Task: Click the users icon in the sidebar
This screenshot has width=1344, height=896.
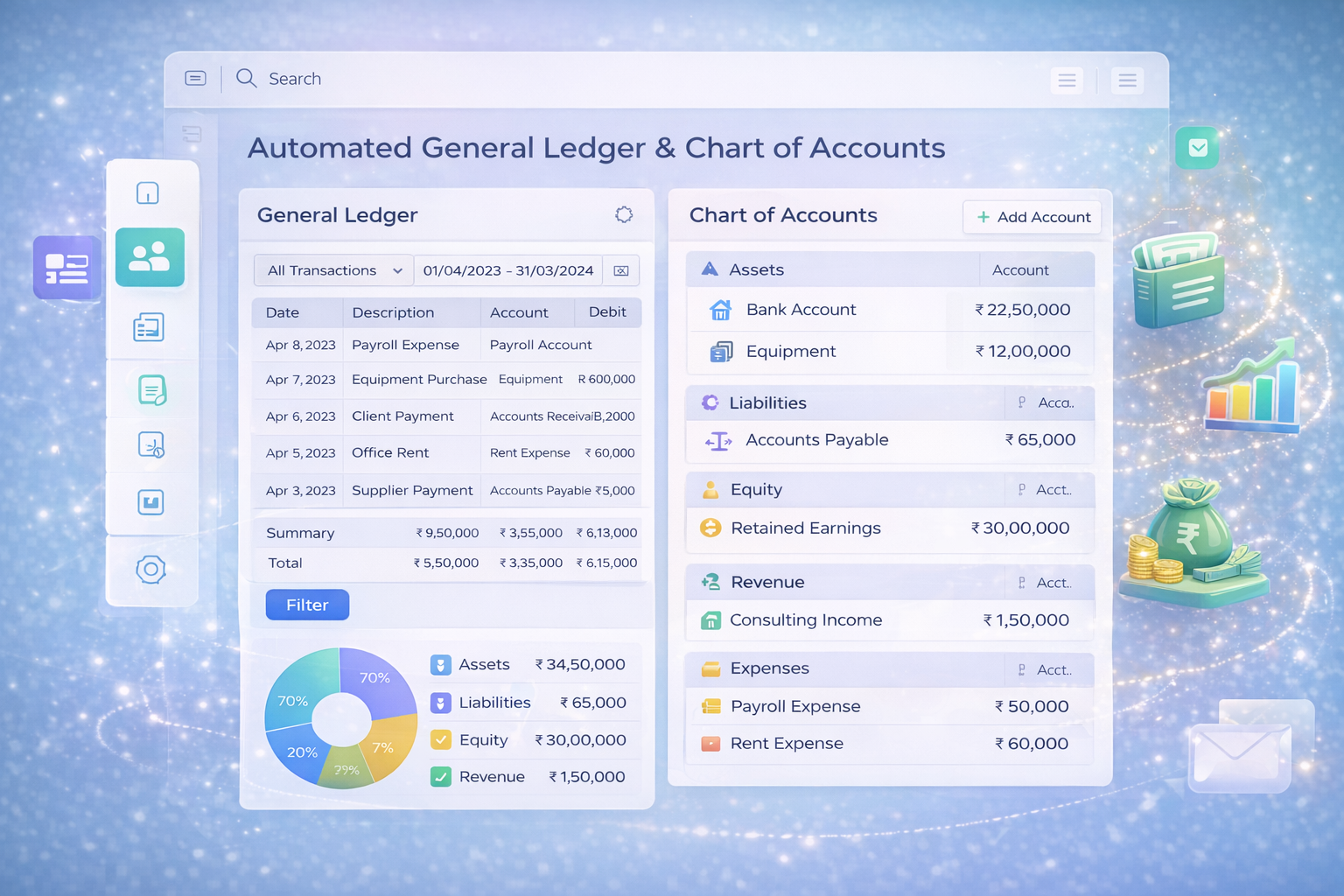Action: (150, 257)
